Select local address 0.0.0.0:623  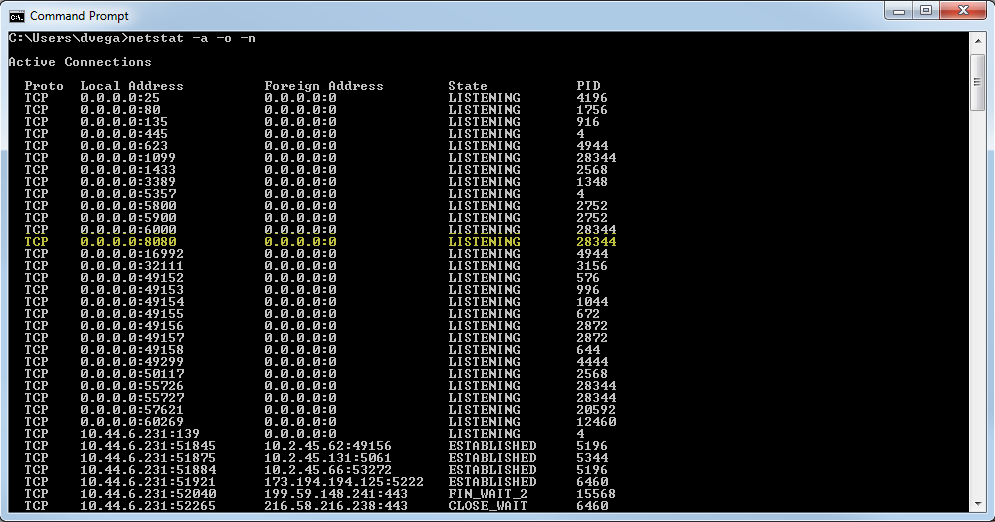point(124,146)
